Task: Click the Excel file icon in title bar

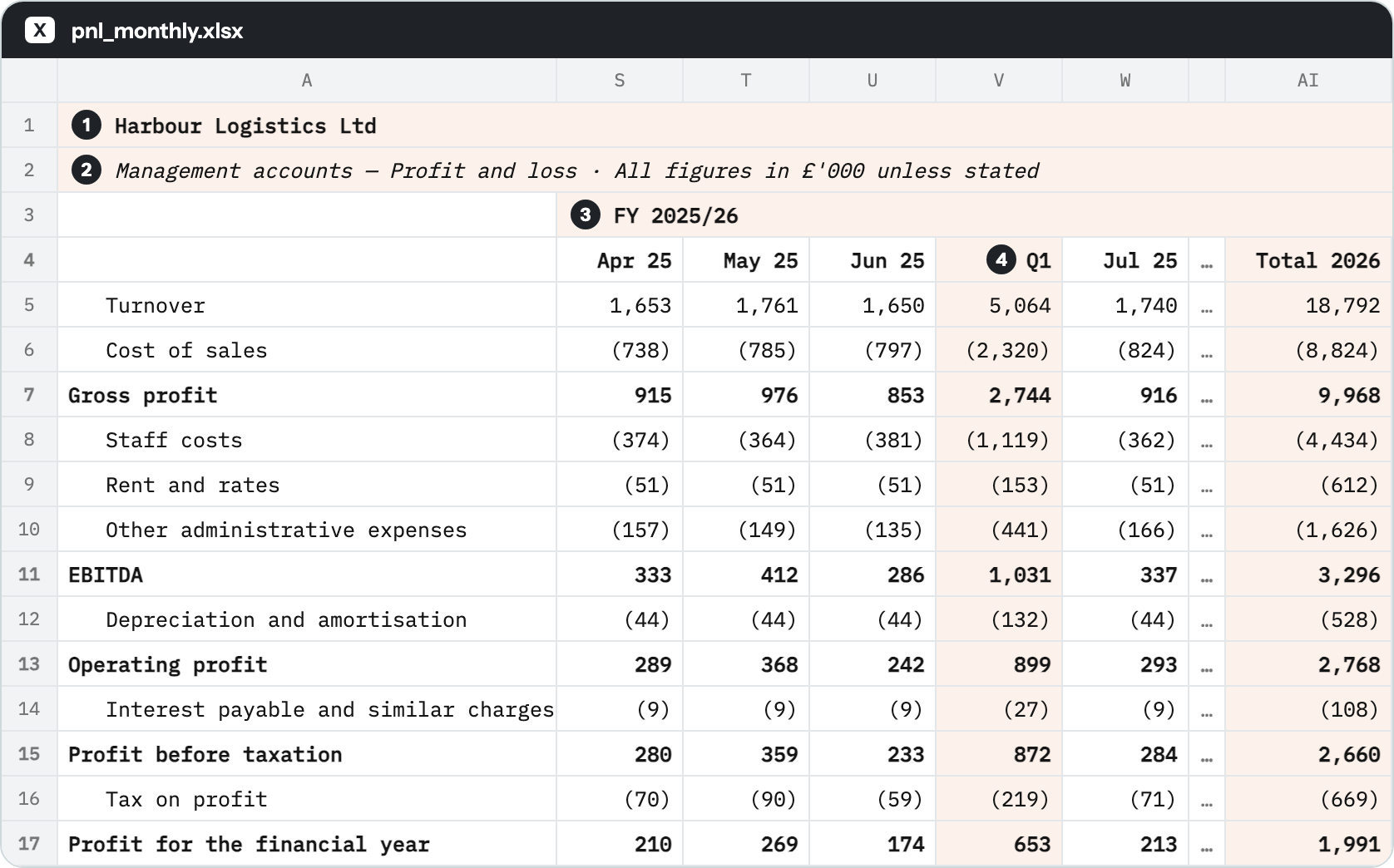Action: point(39,31)
